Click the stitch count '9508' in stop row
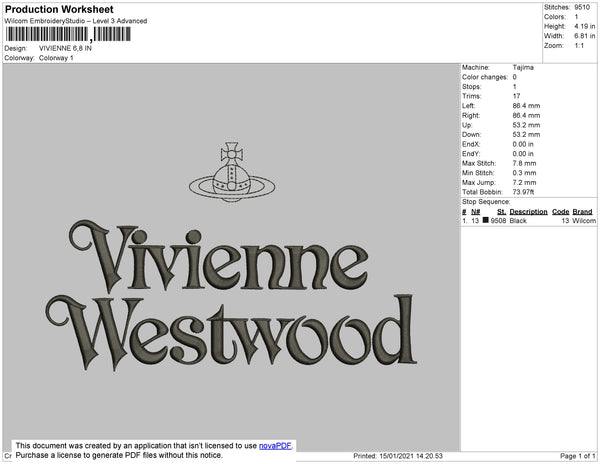 tap(498, 221)
